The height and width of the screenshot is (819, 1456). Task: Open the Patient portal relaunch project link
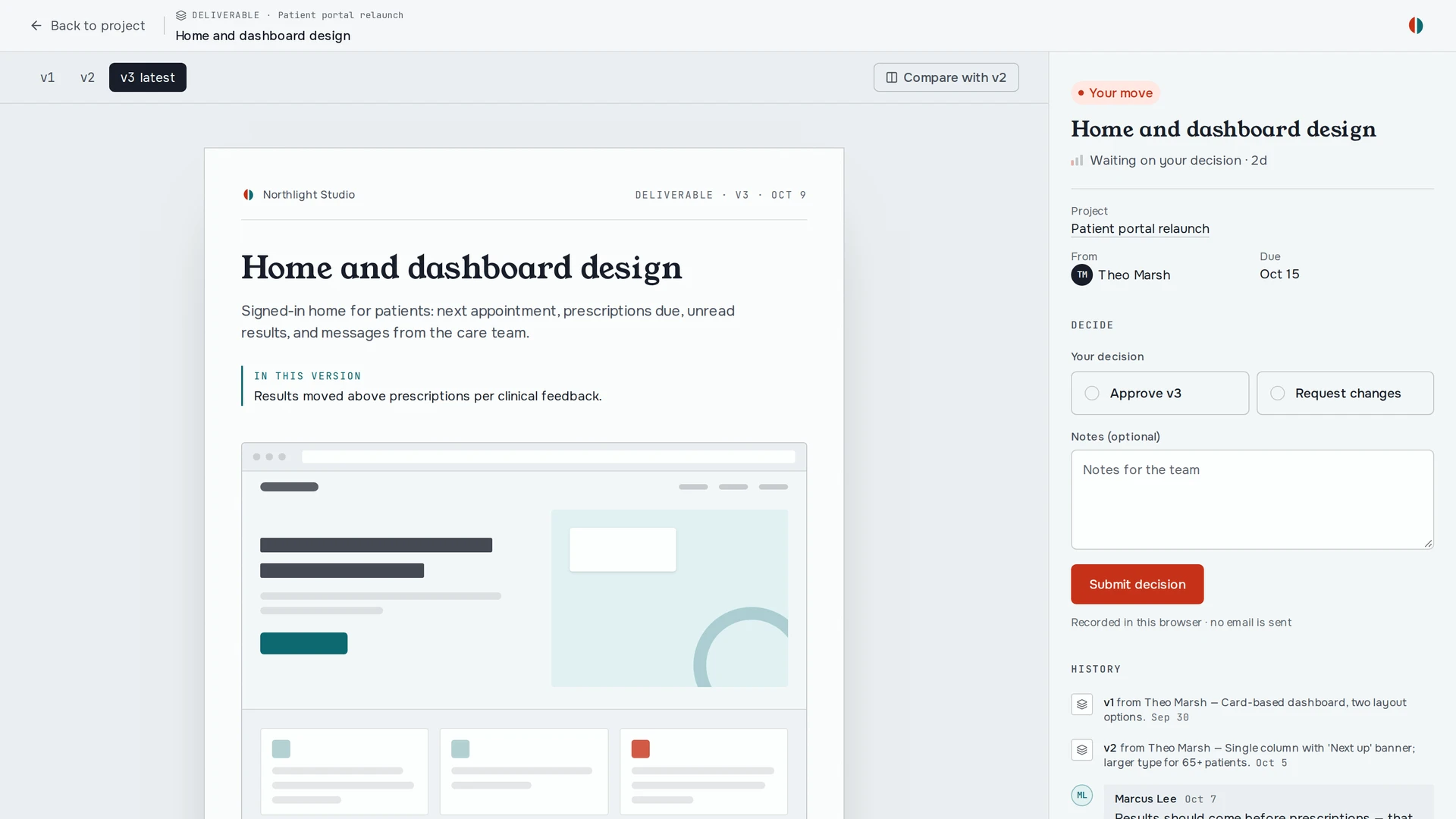1140,229
